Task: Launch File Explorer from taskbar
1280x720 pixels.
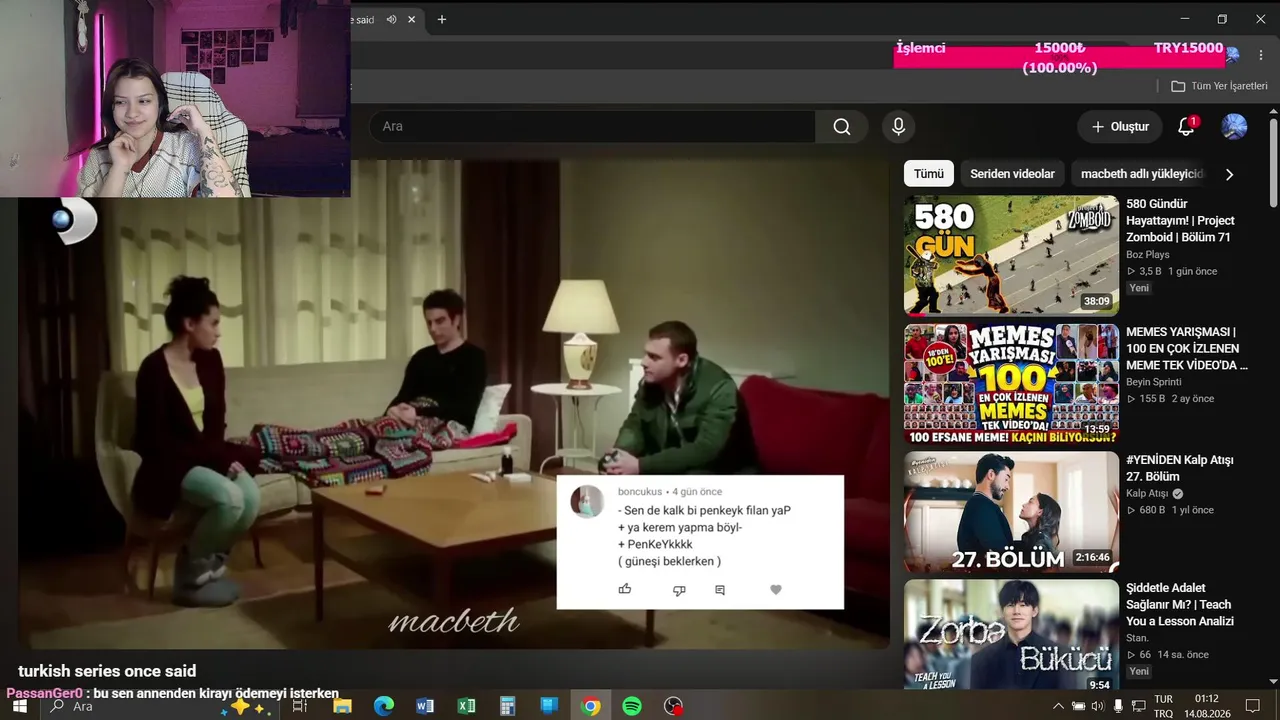Action: (342, 706)
